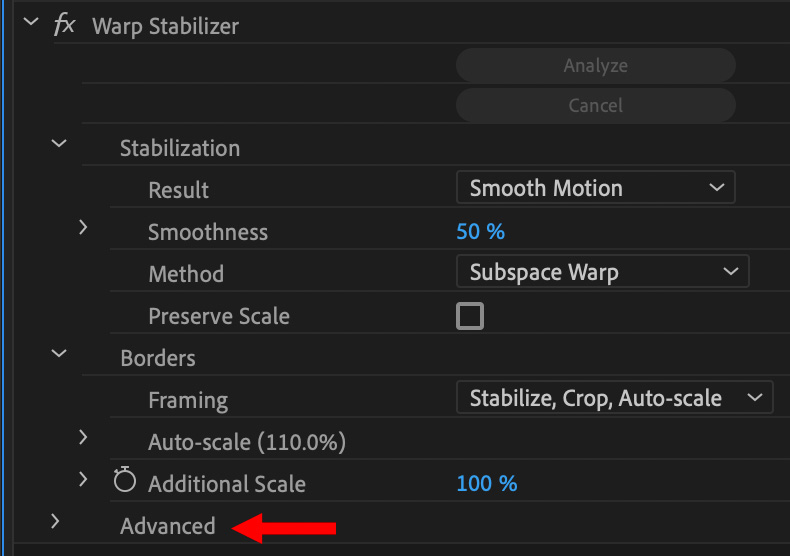
Task: Click the Smoothness 50 % value
Action: (x=481, y=232)
